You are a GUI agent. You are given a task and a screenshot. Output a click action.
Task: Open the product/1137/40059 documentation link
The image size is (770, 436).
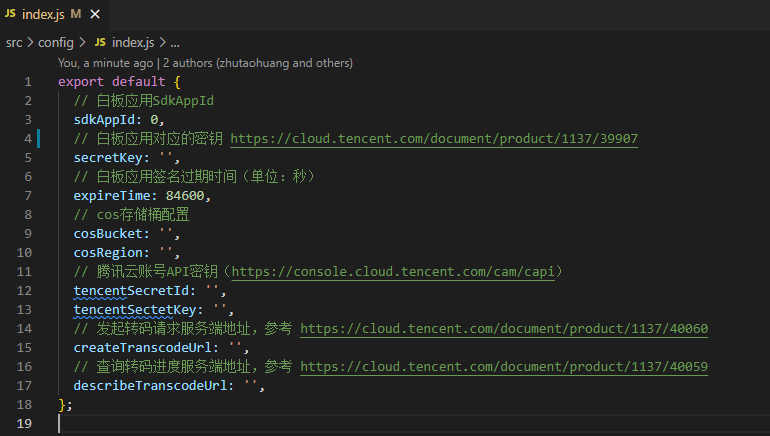[x=504, y=367]
